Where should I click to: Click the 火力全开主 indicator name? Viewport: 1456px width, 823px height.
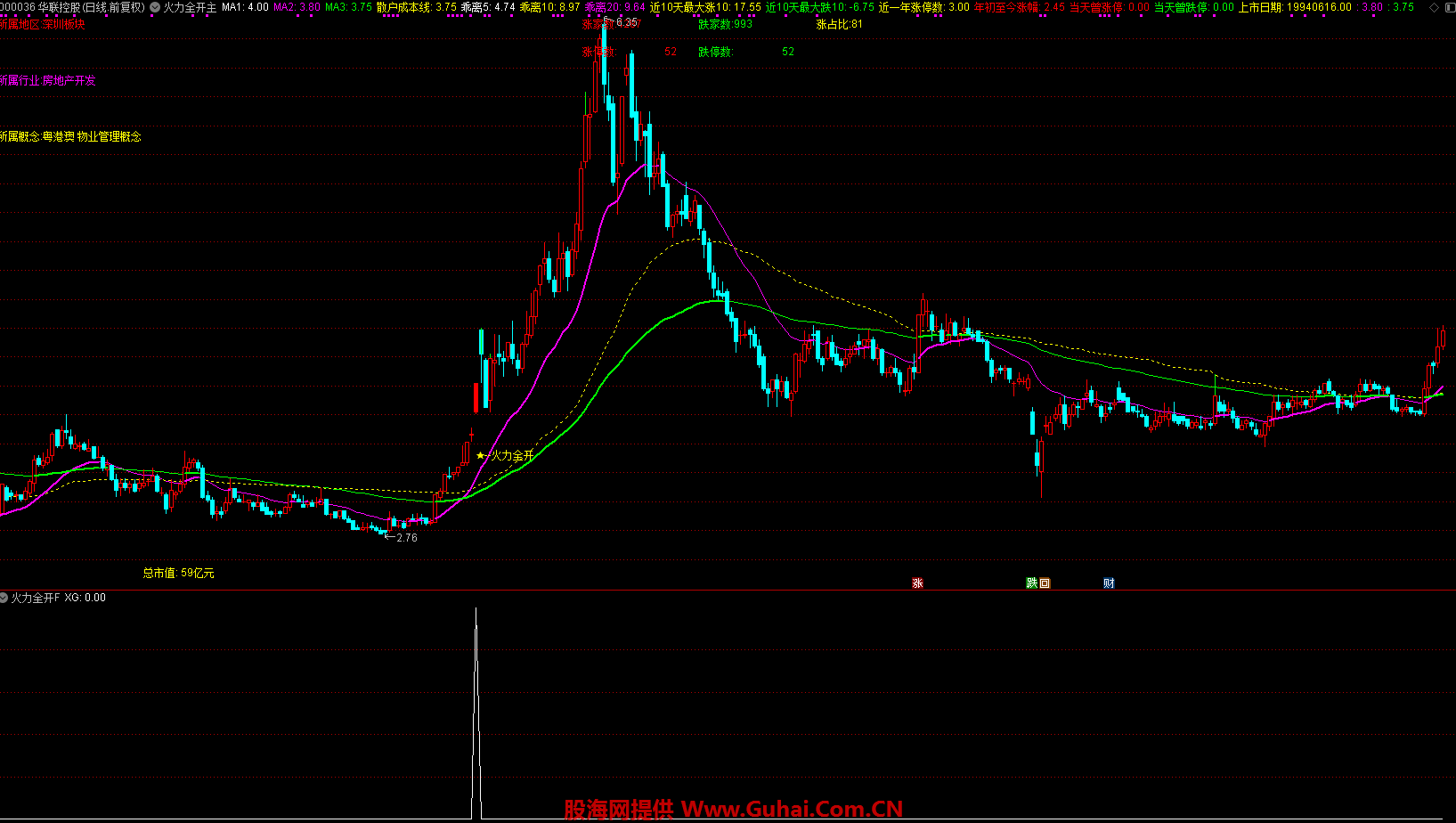190,7
